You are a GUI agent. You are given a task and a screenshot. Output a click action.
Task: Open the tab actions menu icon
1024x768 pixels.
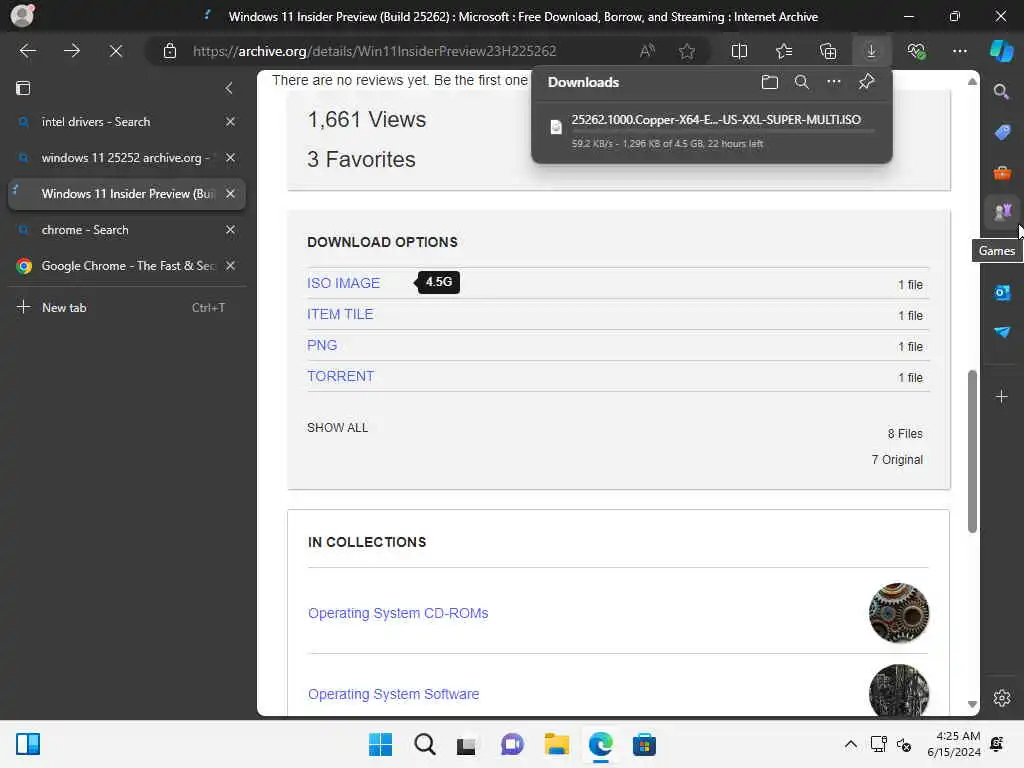tap(23, 88)
